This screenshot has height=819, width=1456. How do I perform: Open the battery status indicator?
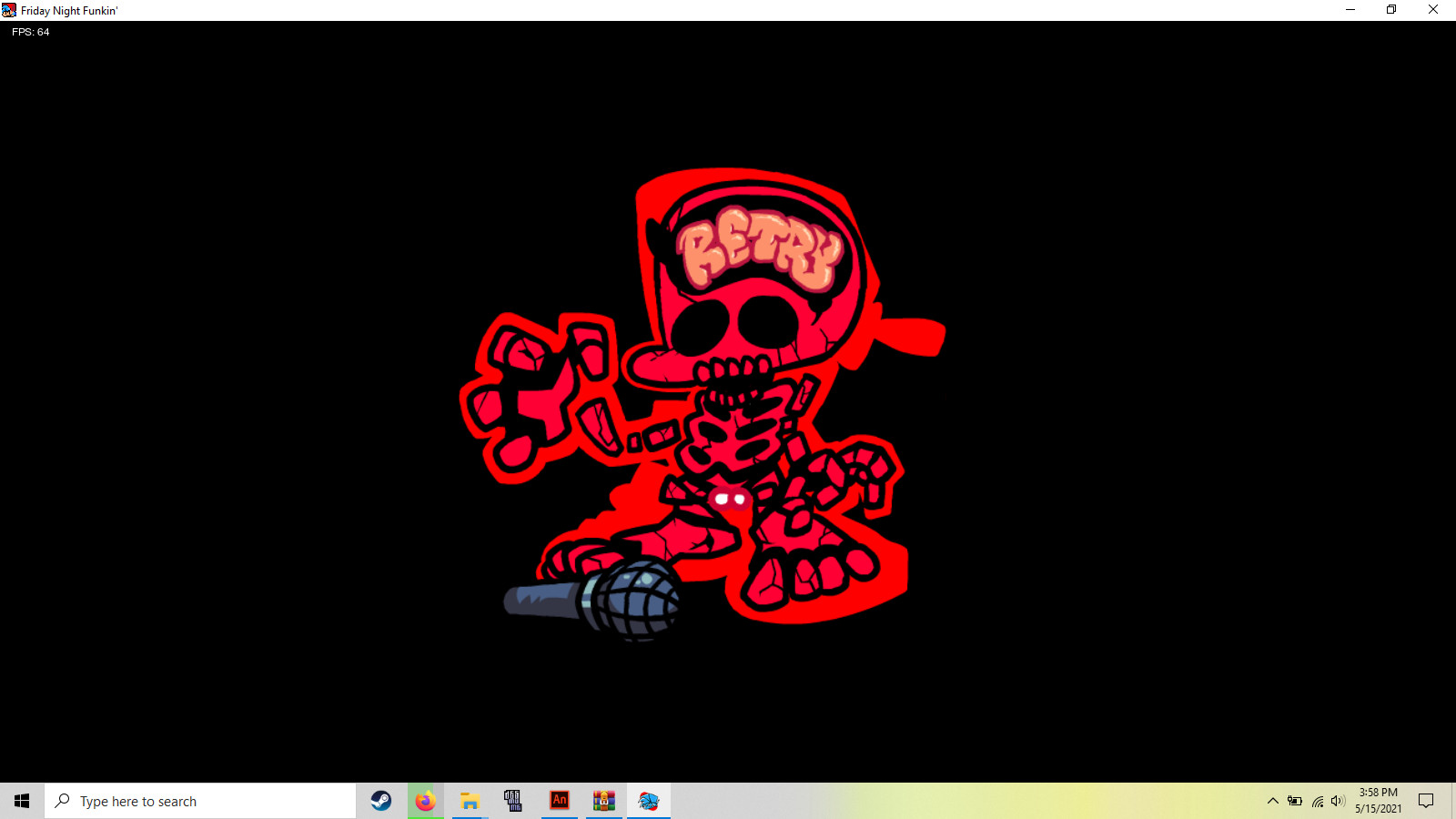coord(1294,801)
